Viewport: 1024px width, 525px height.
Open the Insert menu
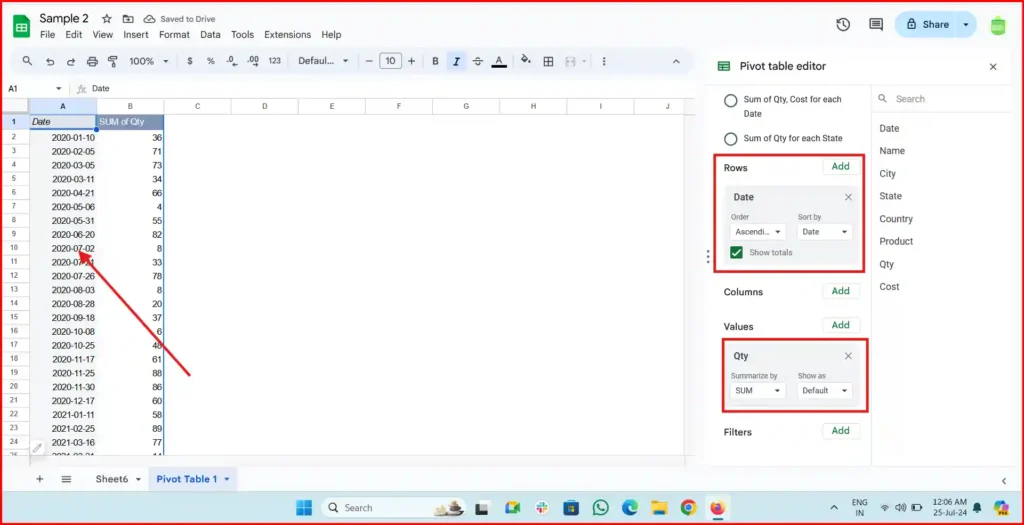click(x=136, y=35)
